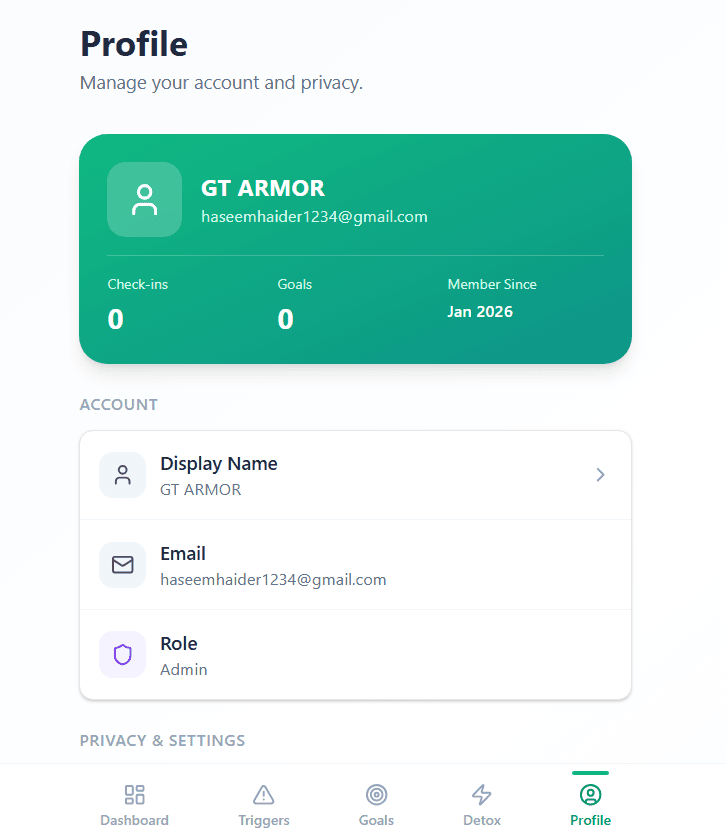Click the Detox lightning bolt icon
This screenshot has width=726, height=837.
coord(482,795)
